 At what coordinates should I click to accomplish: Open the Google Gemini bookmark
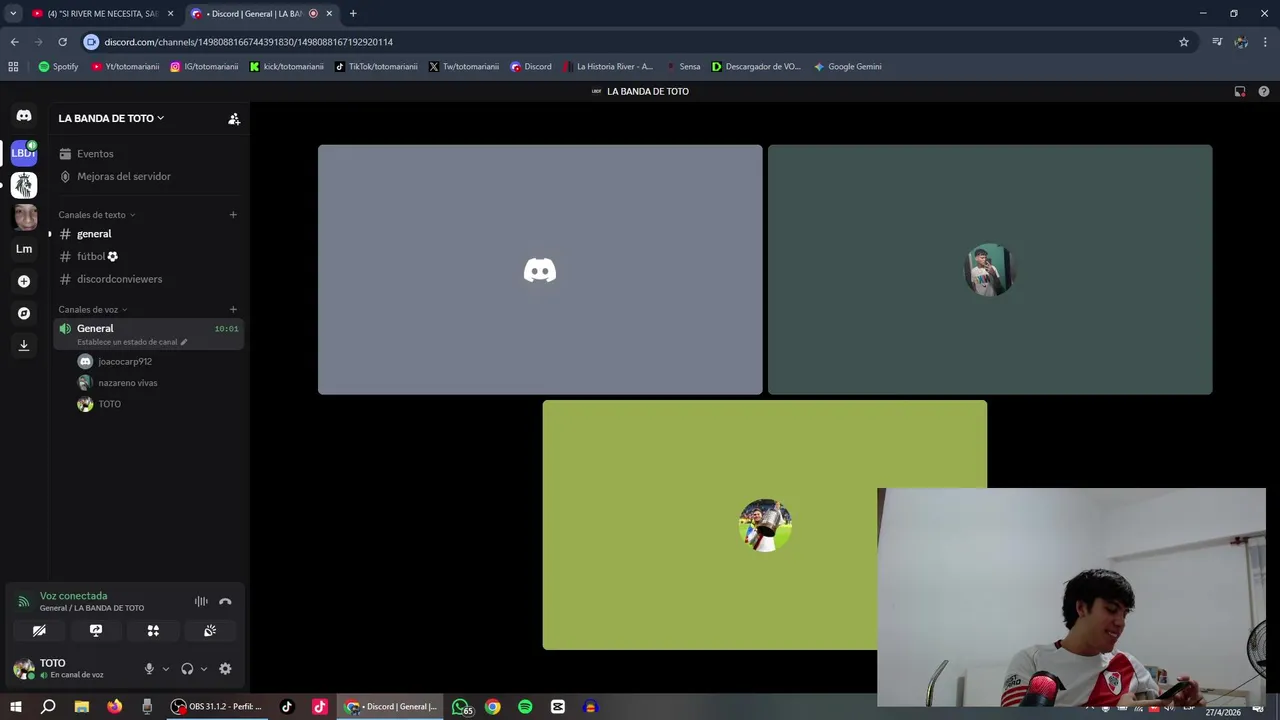(x=848, y=67)
